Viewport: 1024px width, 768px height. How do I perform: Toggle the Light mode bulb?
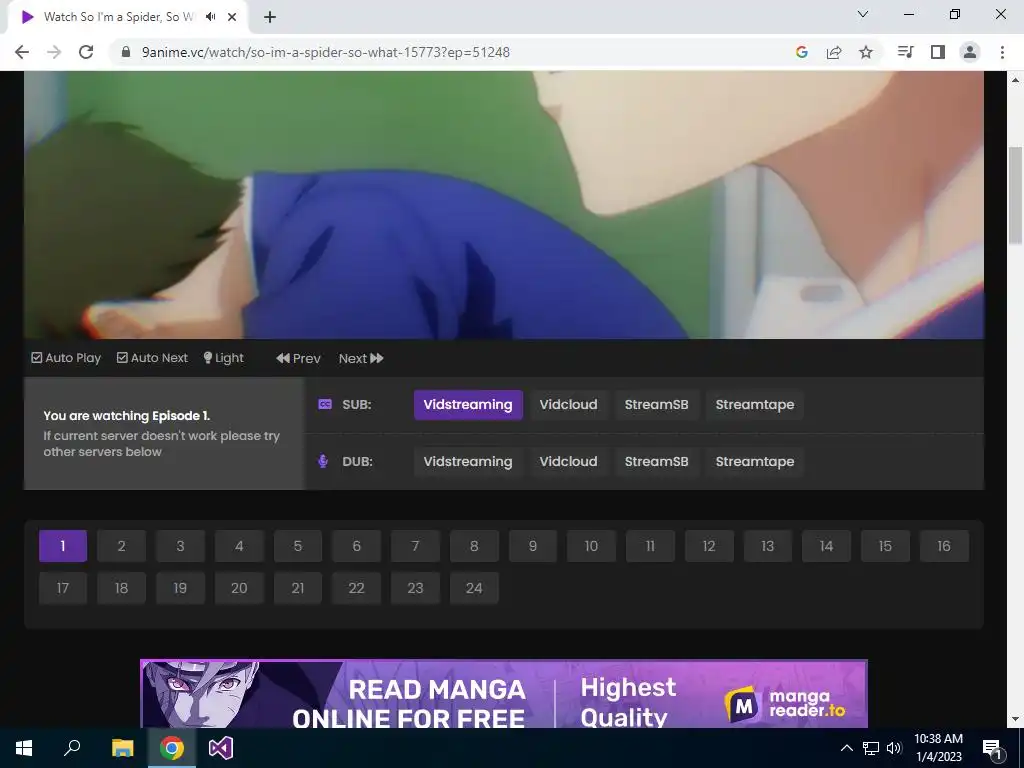coord(223,358)
